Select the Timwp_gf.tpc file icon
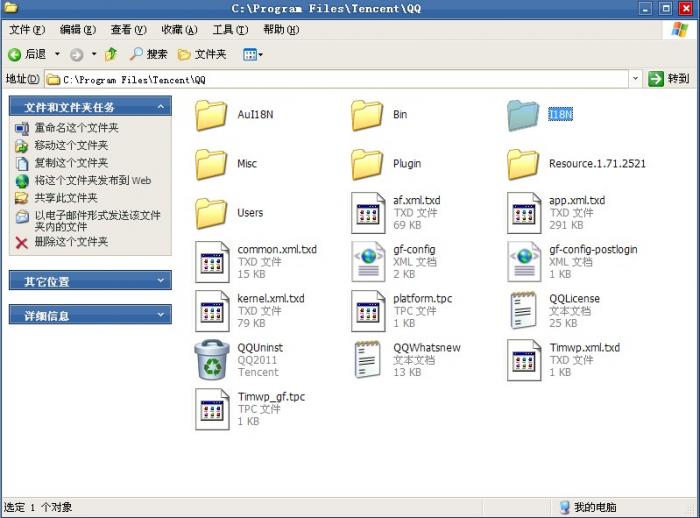Image resolution: width=700 pixels, height=518 pixels. click(212, 409)
